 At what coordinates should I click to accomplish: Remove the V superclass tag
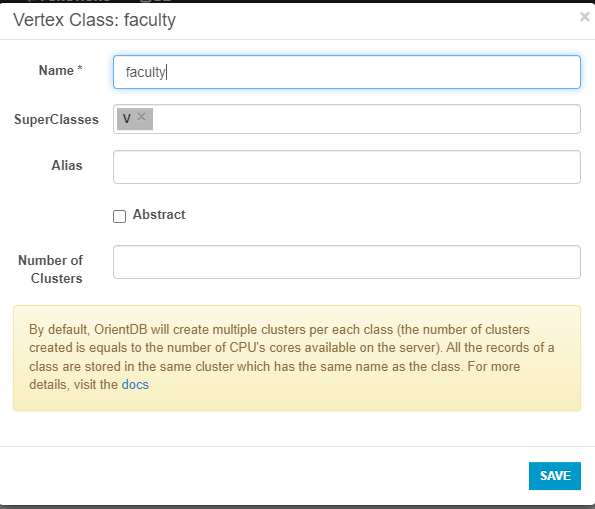[x=142, y=117]
